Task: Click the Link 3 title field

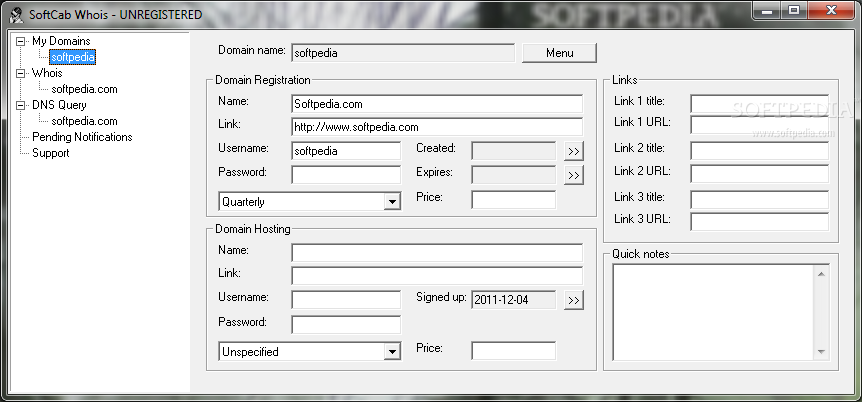Action: coord(759,200)
